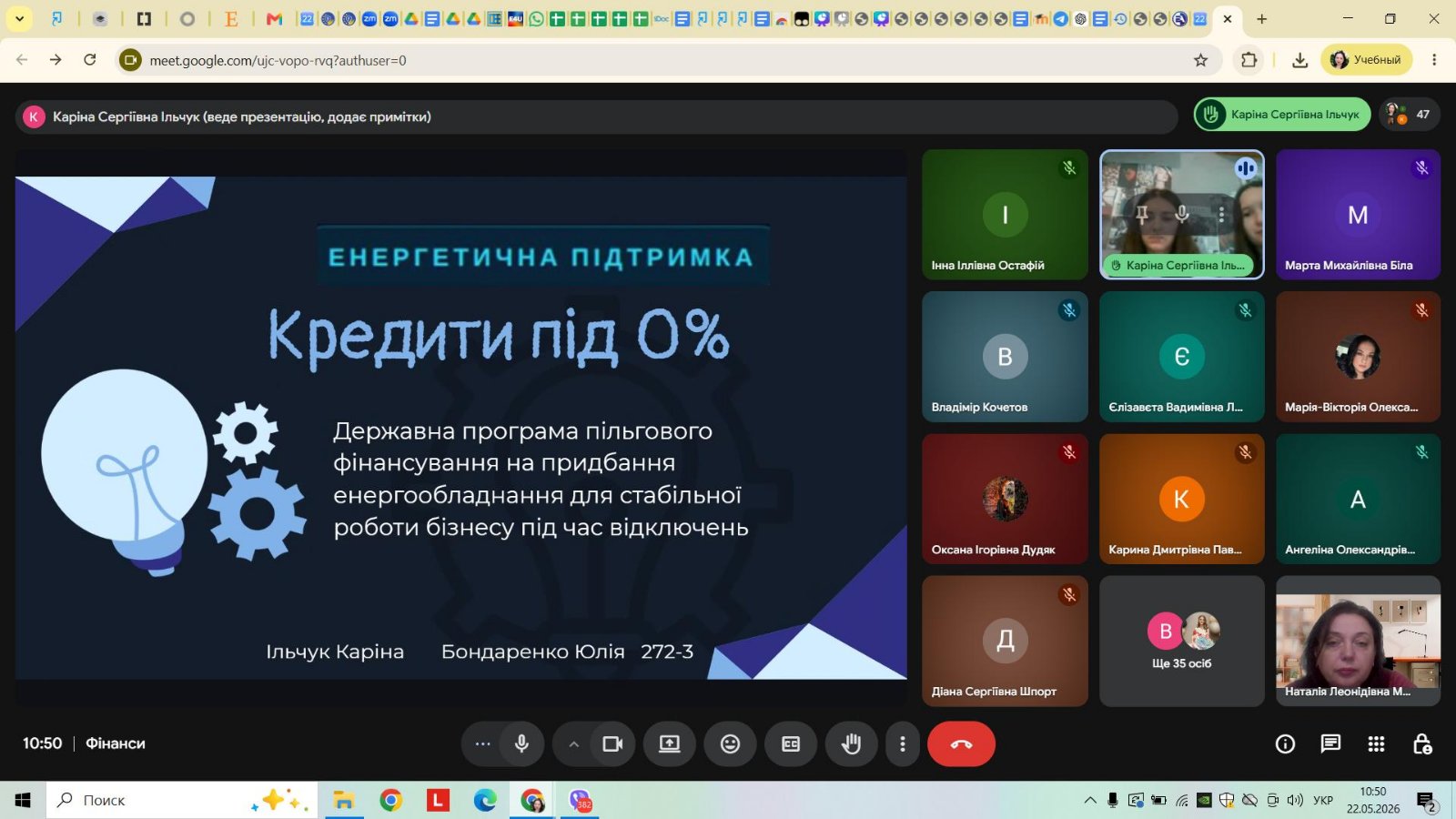Open Microsoft Edge from the taskbar
Screen dimensions: 1456x819
pyautogui.click(x=485, y=800)
